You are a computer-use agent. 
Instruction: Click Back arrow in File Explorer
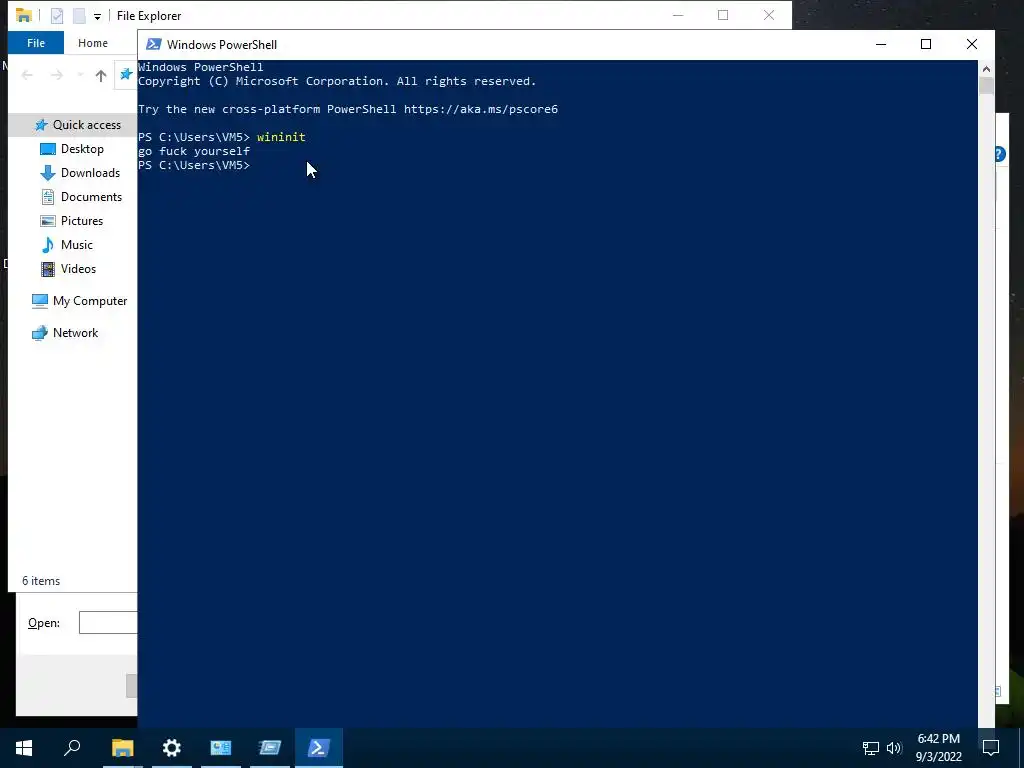[27, 76]
